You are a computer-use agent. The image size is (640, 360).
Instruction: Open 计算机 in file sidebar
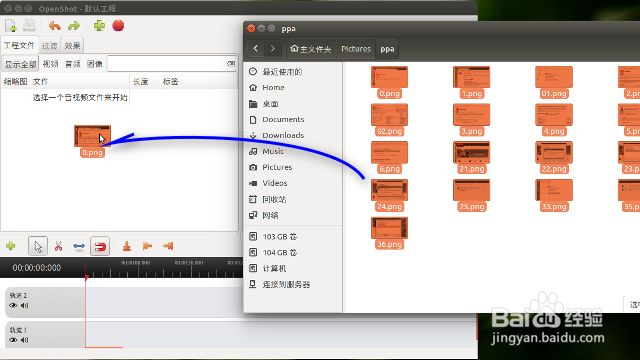click(274, 268)
